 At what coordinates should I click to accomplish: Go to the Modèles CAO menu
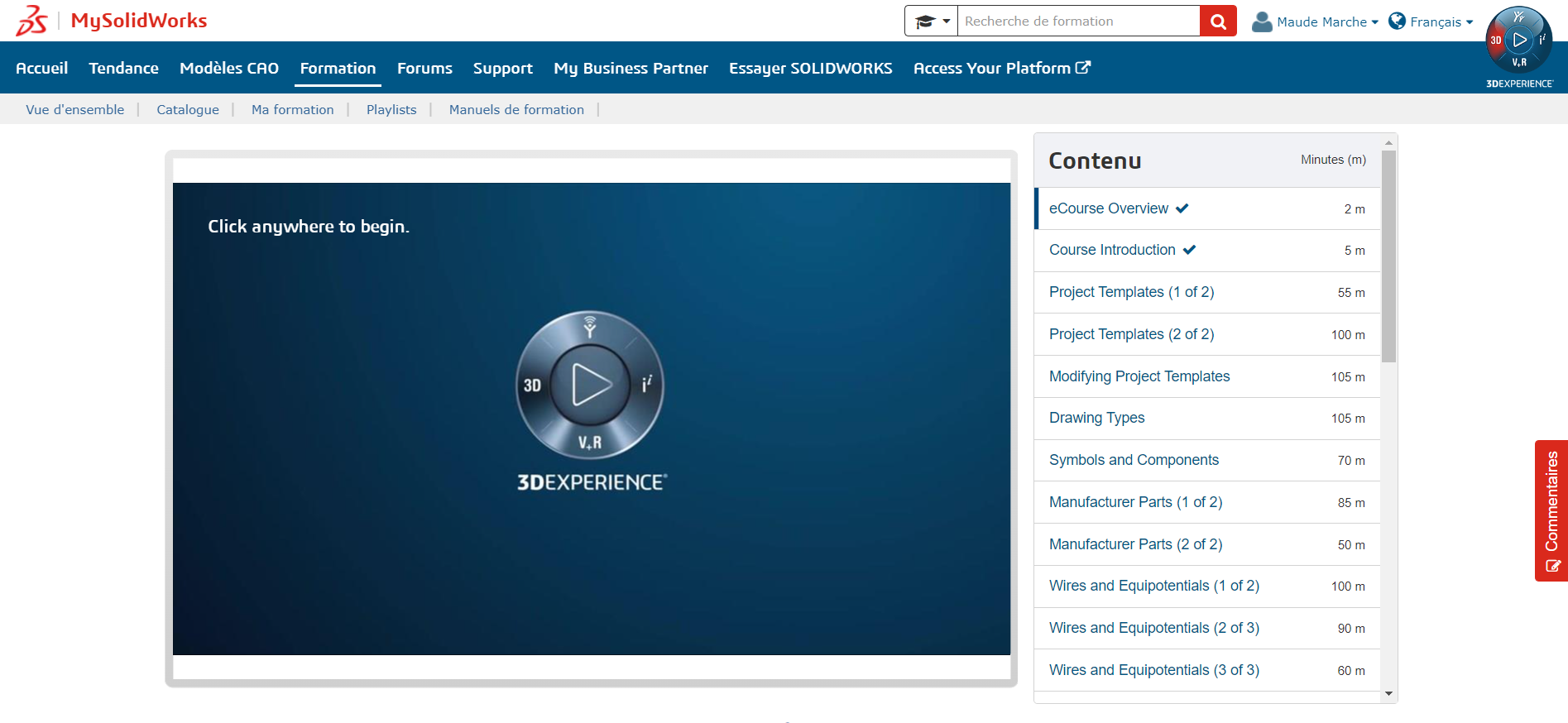[229, 68]
